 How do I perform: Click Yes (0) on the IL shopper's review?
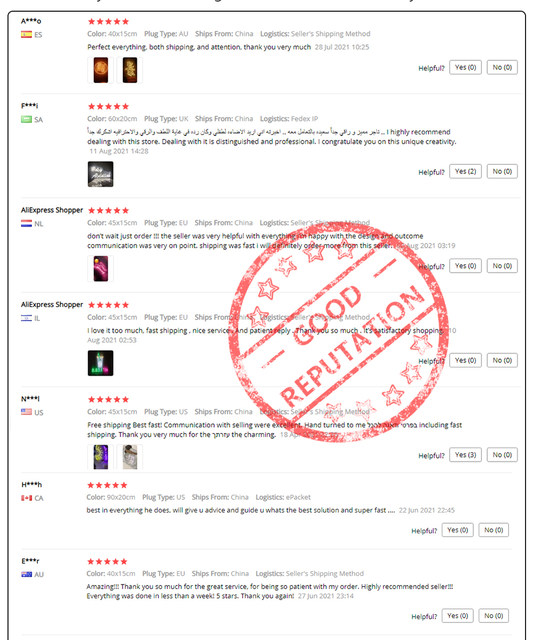point(465,360)
